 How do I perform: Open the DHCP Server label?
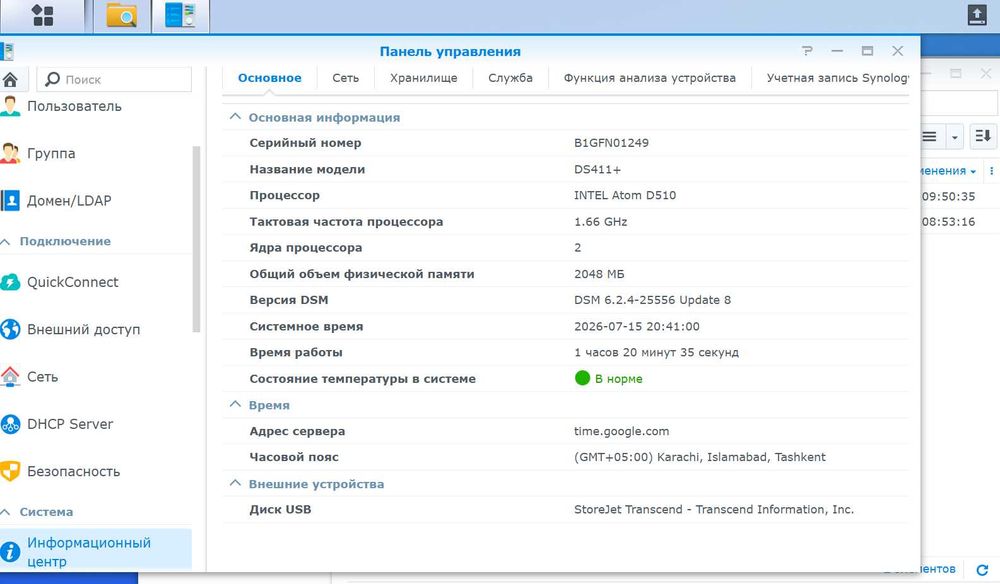[x=70, y=424]
